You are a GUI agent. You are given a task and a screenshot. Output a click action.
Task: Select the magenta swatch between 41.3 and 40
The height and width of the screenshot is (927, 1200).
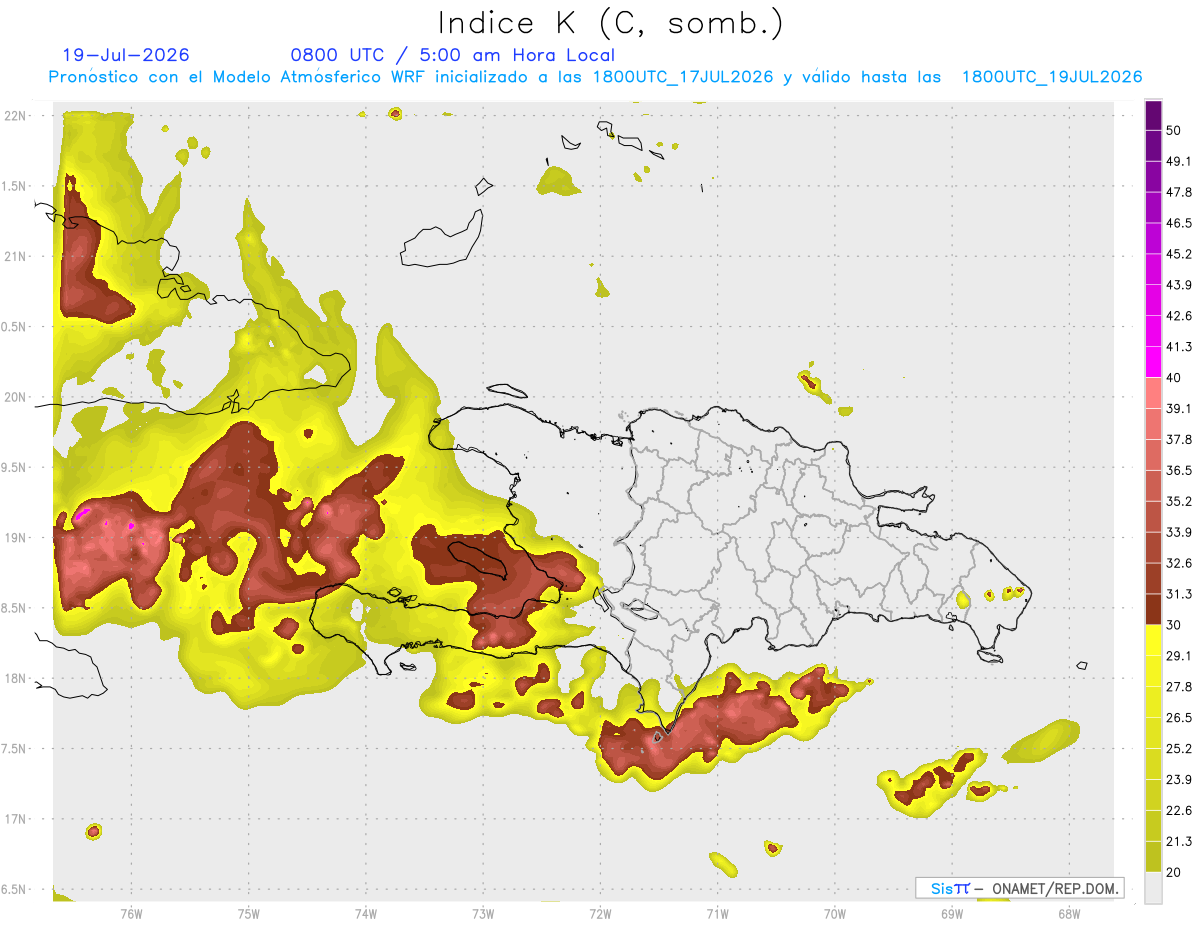(1154, 362)
